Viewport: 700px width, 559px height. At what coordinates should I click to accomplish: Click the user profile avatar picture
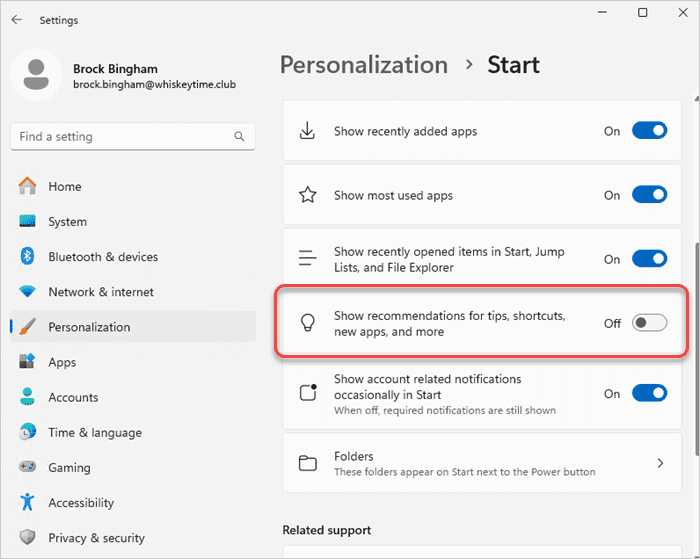(36, 75)
